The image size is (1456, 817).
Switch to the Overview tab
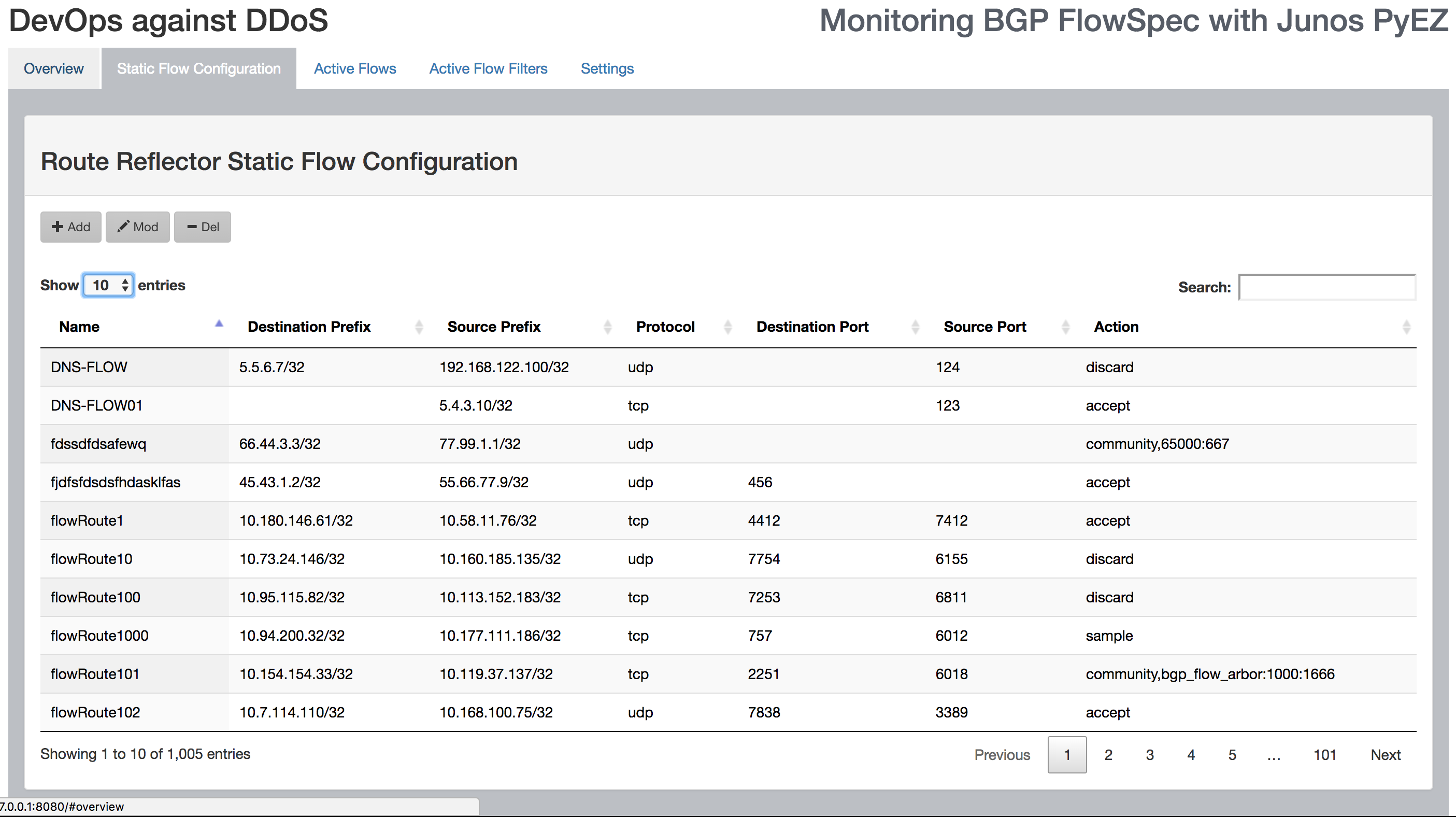[x=54, y=68]
